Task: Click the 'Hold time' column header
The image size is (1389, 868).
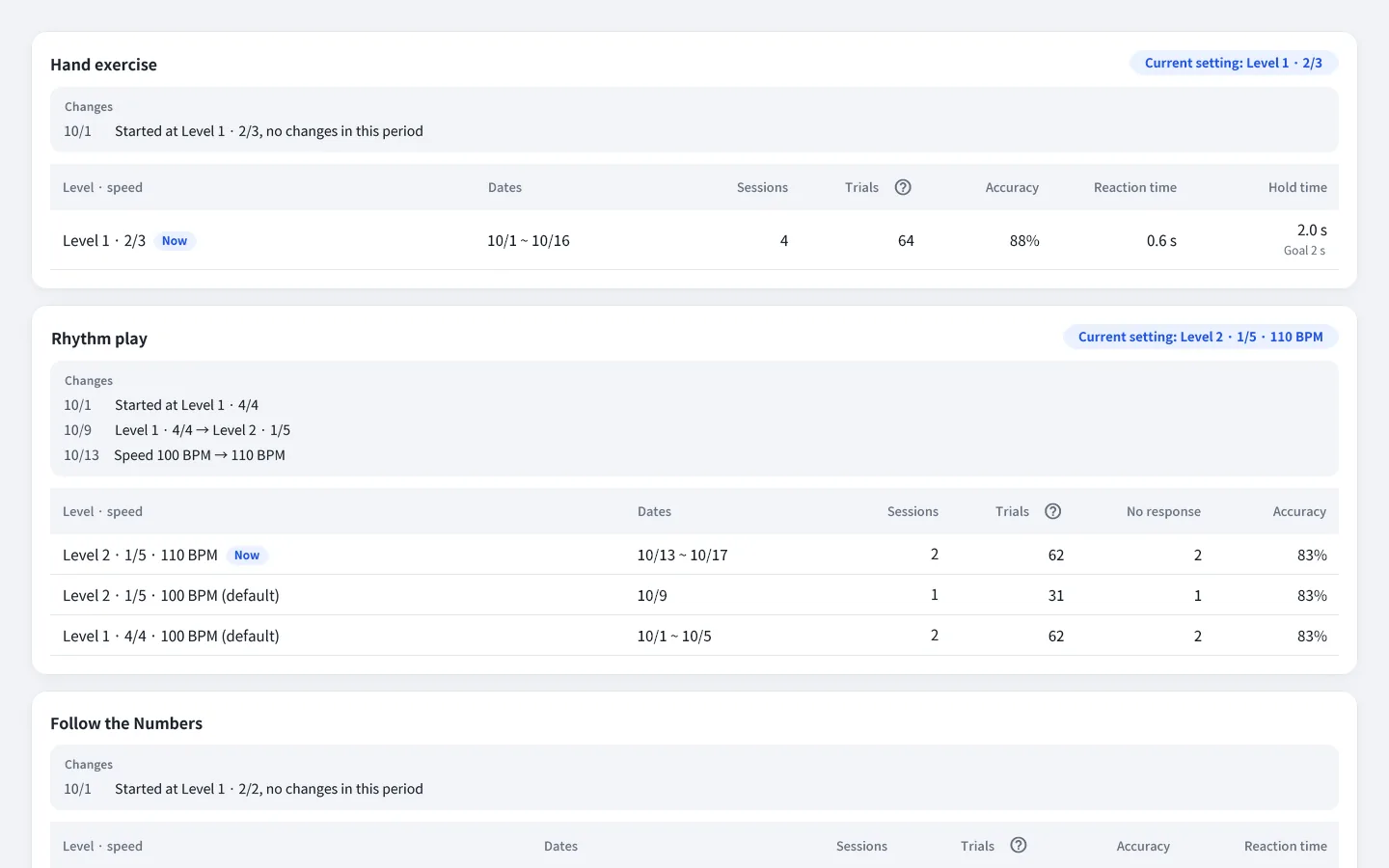Action: 1297,187
